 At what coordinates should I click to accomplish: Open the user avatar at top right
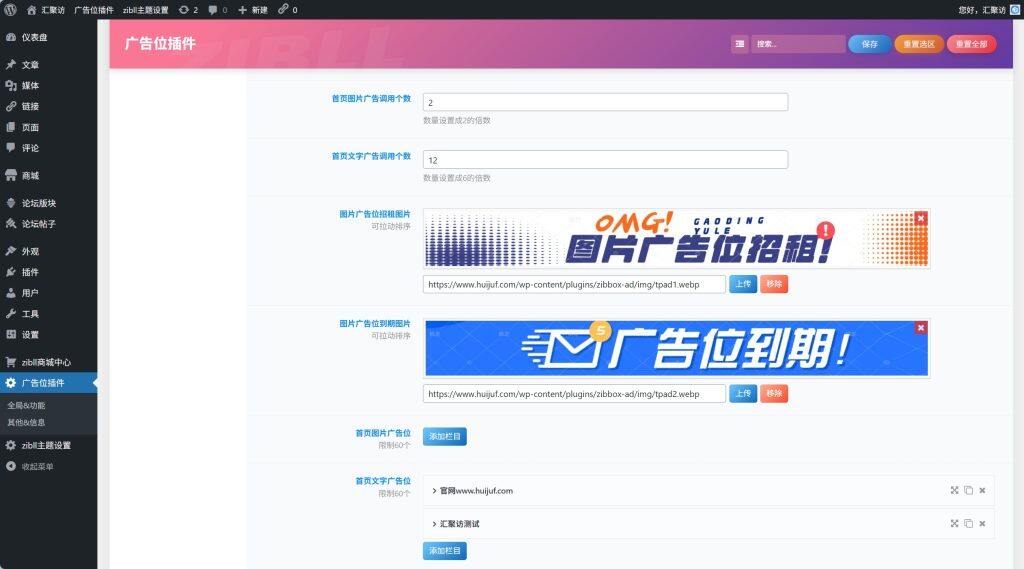pyautogui.click(x=1015, y=10)
